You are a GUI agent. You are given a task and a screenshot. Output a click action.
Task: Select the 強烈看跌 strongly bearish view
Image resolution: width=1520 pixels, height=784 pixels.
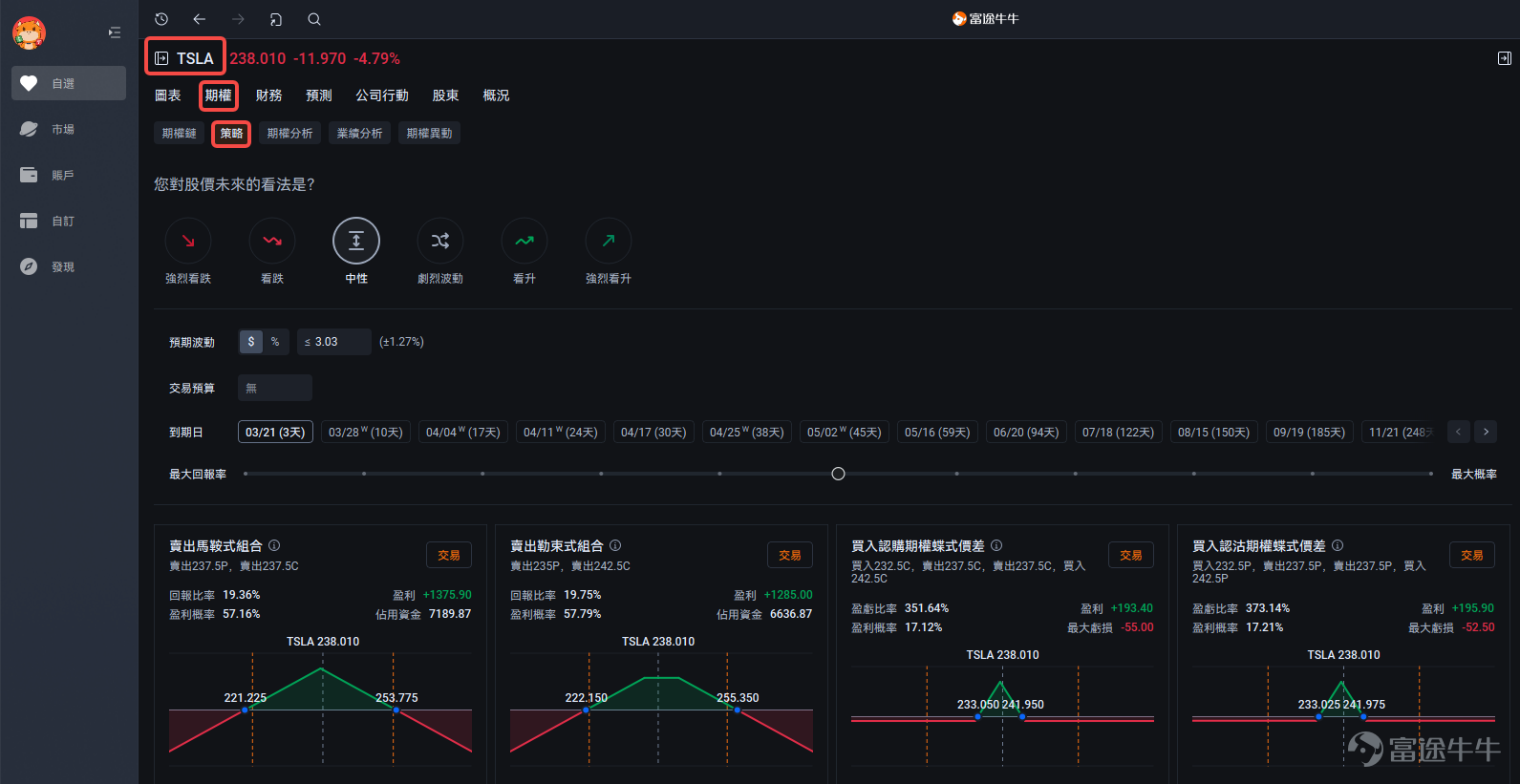coord(188,242)
